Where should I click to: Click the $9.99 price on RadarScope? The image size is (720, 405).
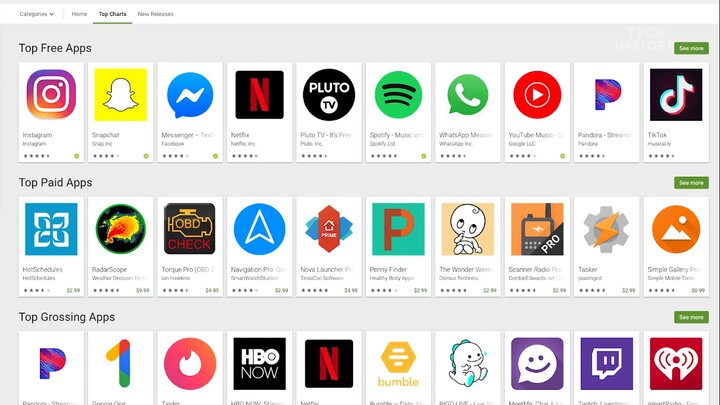point(143,290)
